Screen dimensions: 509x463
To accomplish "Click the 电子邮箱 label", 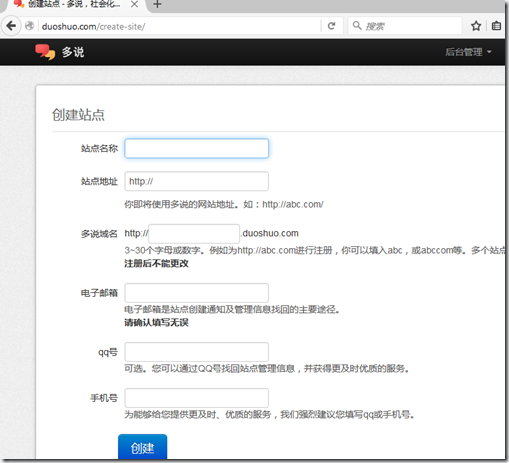I will coord(99,293).
